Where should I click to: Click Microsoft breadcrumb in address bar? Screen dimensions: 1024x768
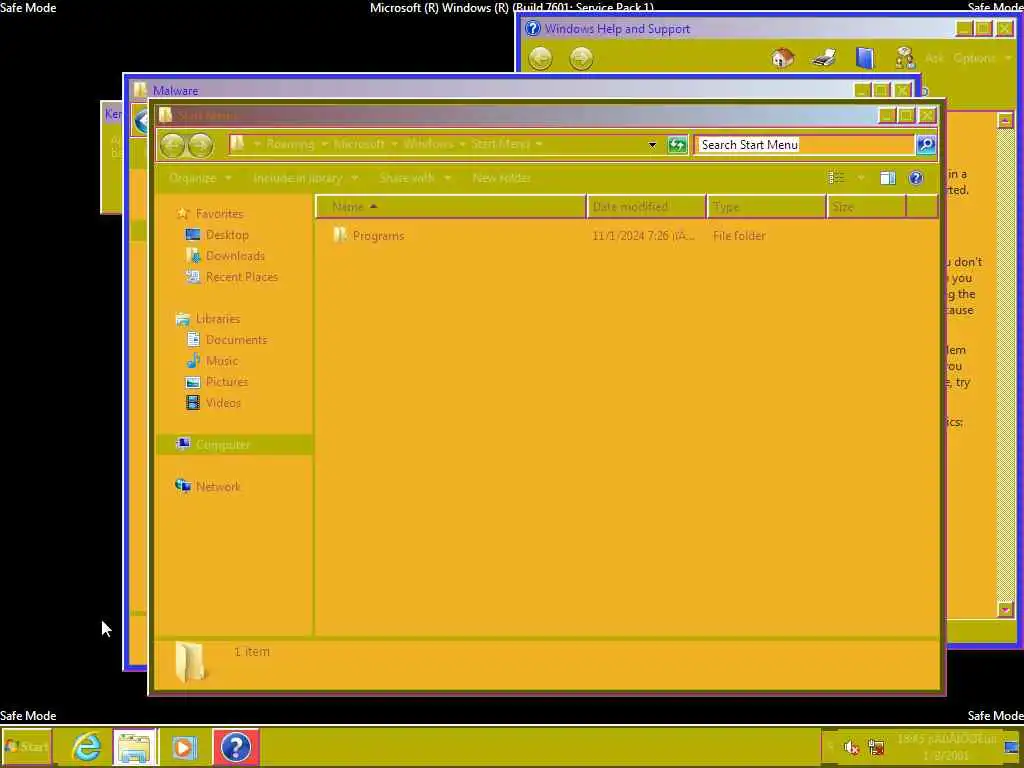coord(359,144)
